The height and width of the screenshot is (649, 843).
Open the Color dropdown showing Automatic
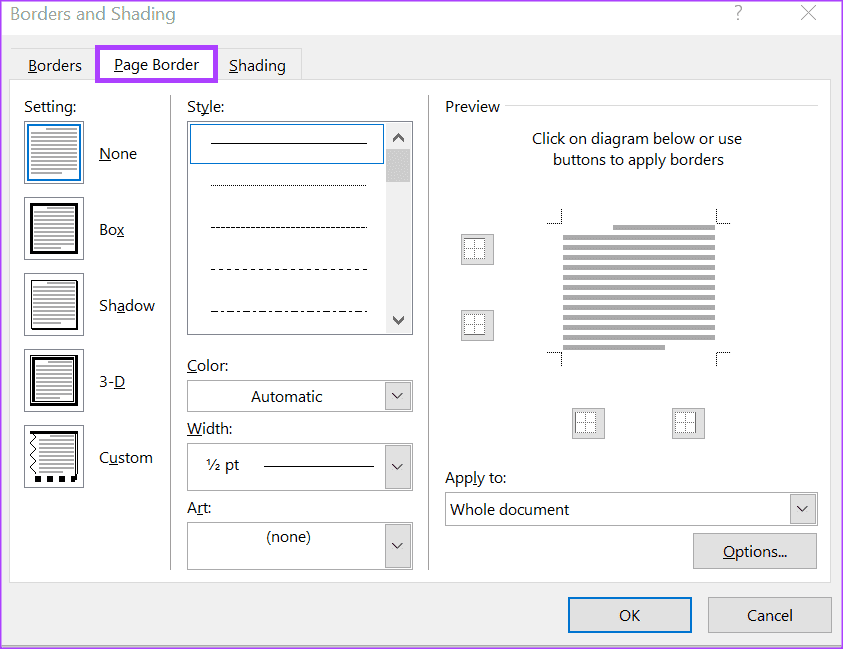pyautogui.click(x=398, y=396)
